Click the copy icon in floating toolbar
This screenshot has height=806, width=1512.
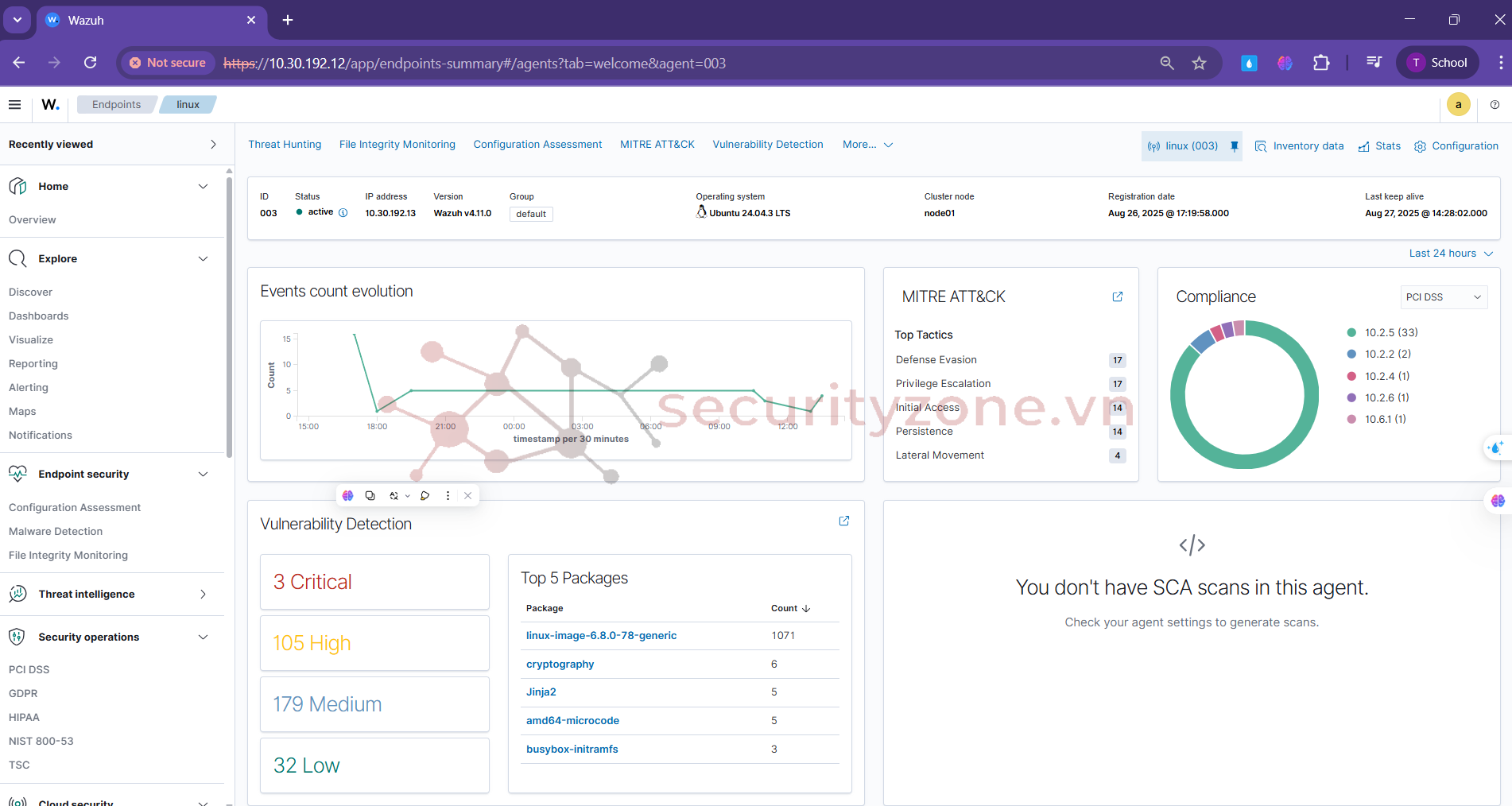pyautogui.click(x=370, y=495)
